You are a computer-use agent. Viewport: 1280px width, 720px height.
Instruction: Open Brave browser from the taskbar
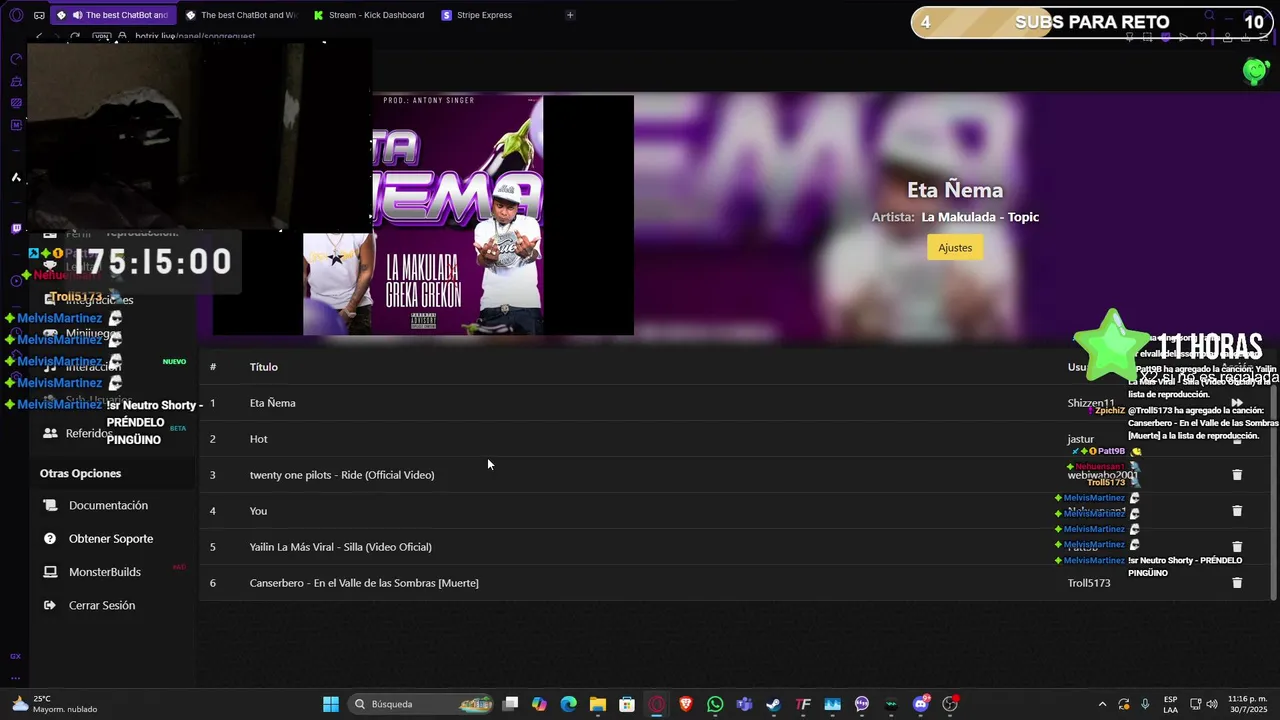686,704
